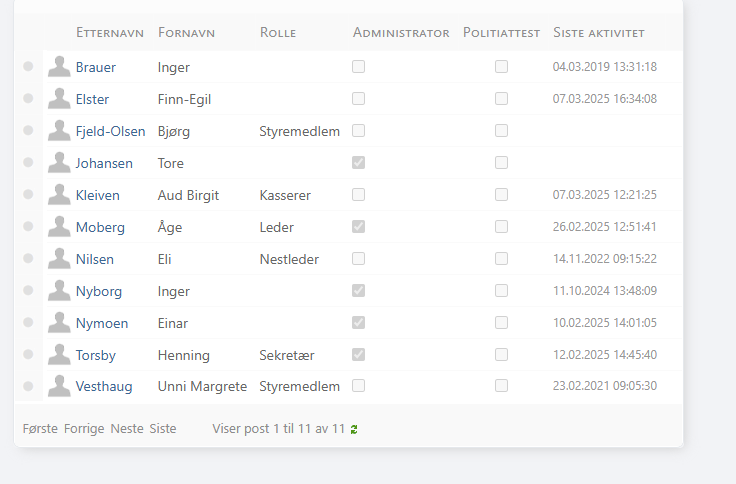The width and height of the screenshot is (736, 484).
Task: Open the Nilsen surname link
Action: (95, 259)
